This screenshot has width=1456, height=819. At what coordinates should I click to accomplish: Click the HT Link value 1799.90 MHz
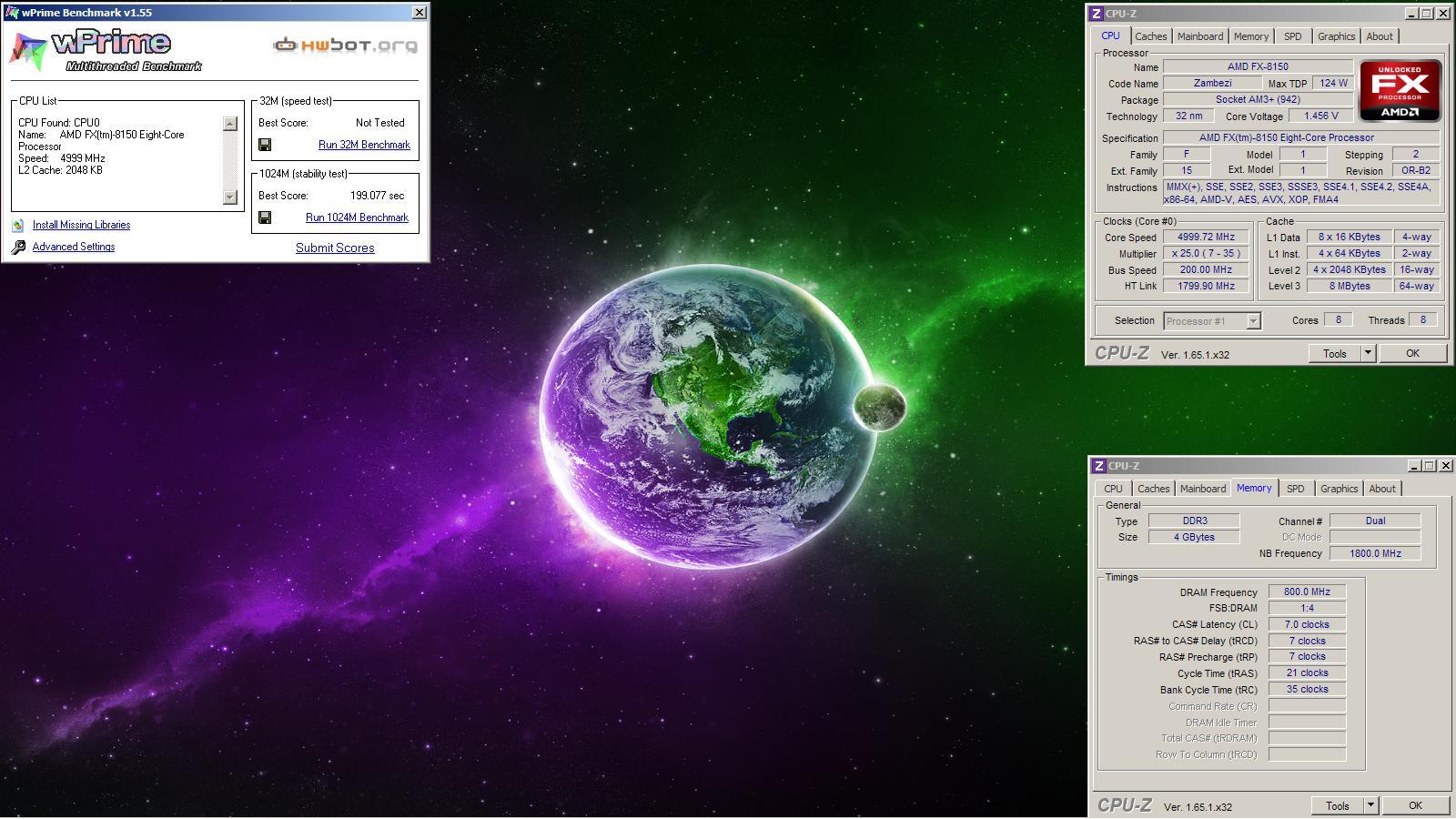pos(1206,287)
